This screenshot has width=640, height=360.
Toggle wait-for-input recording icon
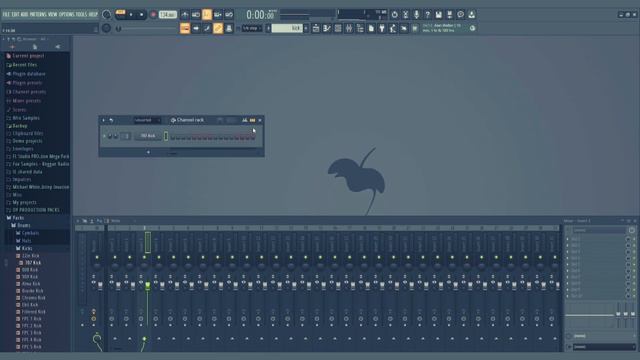(x=196, y=15)
